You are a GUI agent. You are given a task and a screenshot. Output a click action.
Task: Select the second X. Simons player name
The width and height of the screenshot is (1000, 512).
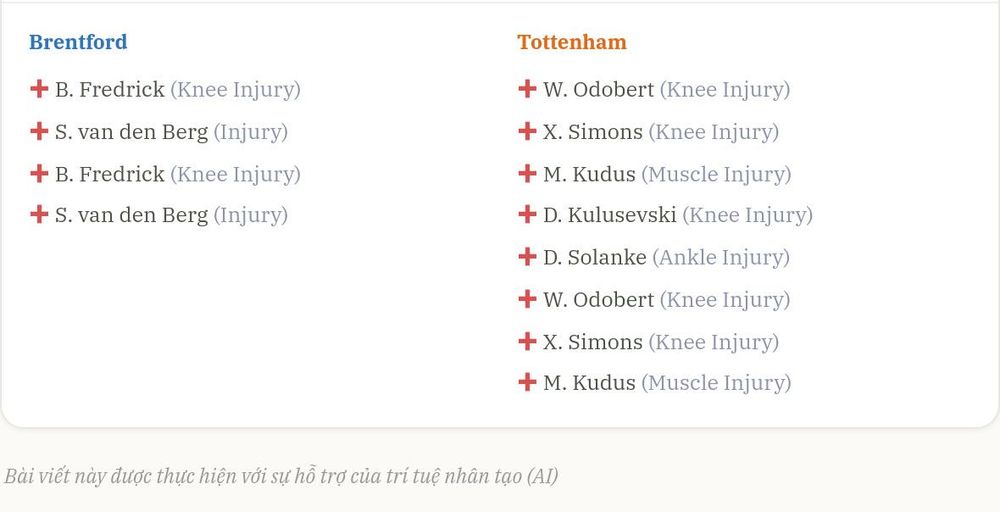593,342
